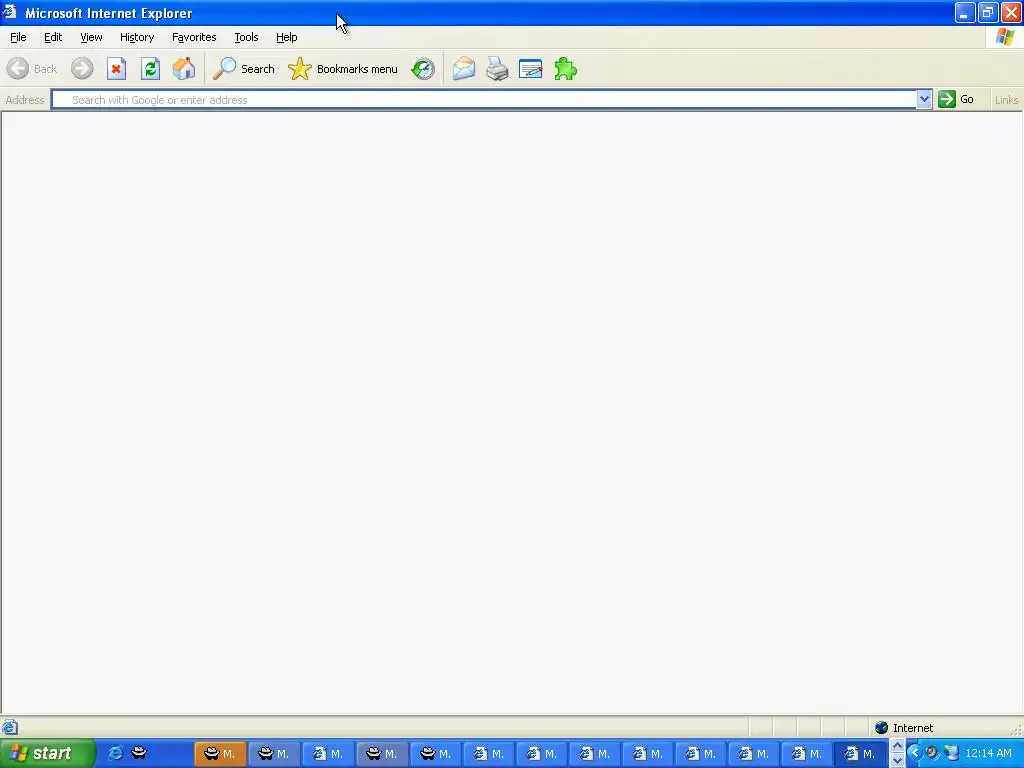Open add-ons via green puzzle piece icon
The image size is (1024, 768).
(565, 69)
